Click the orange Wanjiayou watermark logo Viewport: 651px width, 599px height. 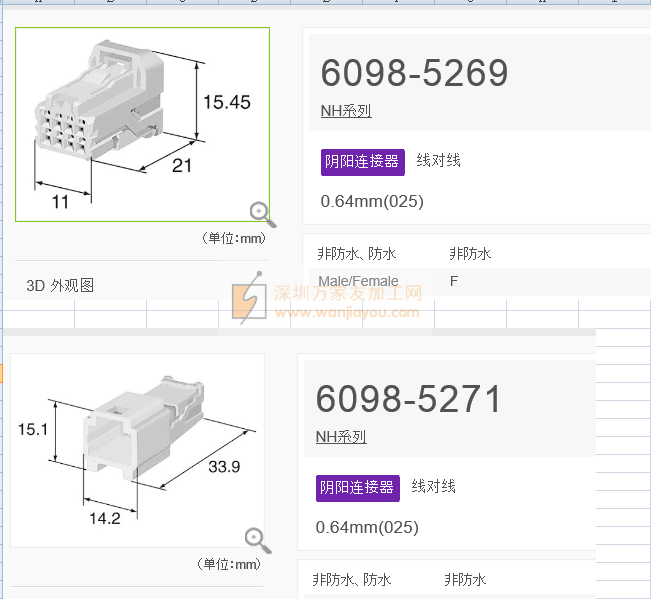tap(244, 303)
